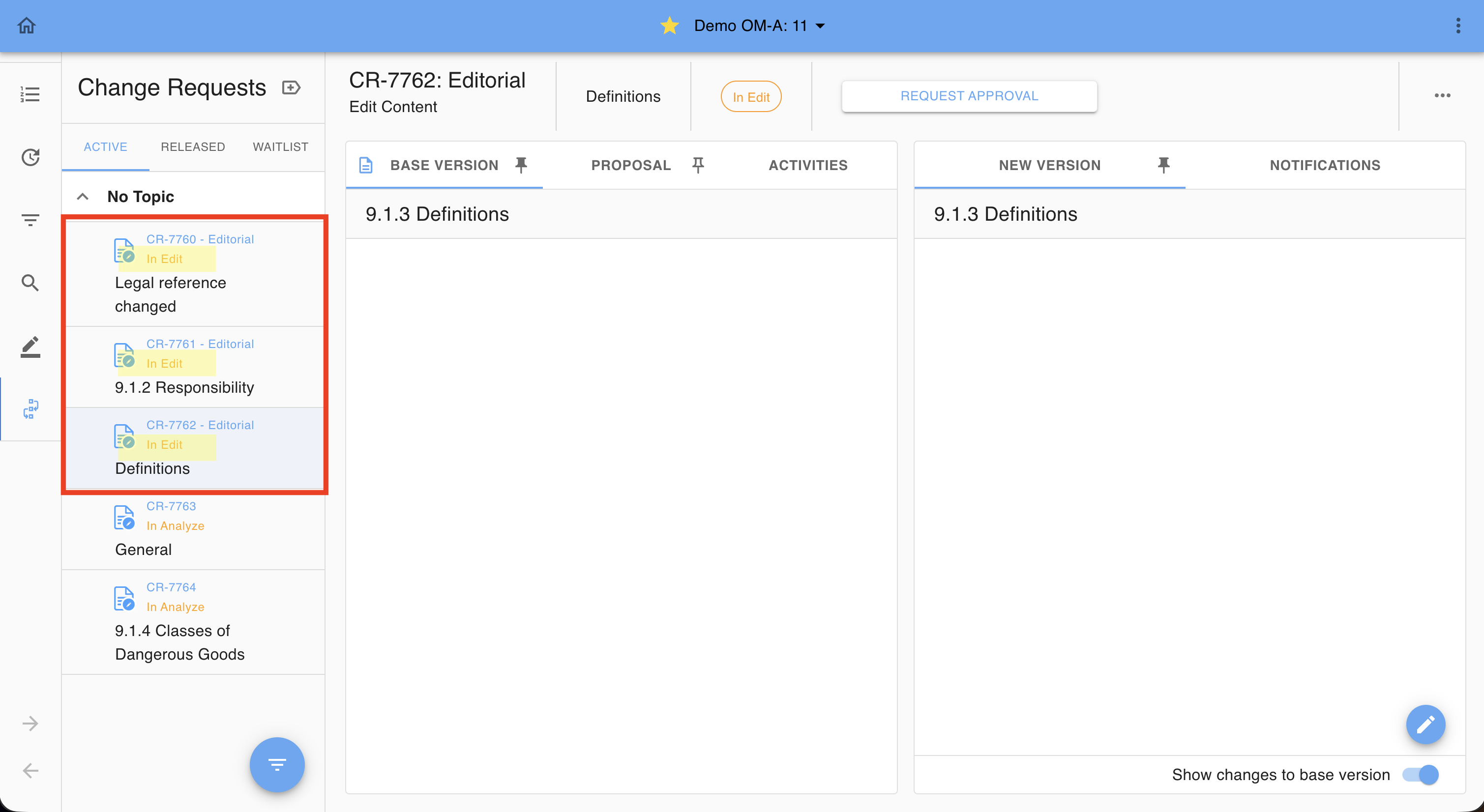The height and width of the screenshot is (812, 1484).
Task: Toggle pin on Base Version tab
Action: coord(521,165)
